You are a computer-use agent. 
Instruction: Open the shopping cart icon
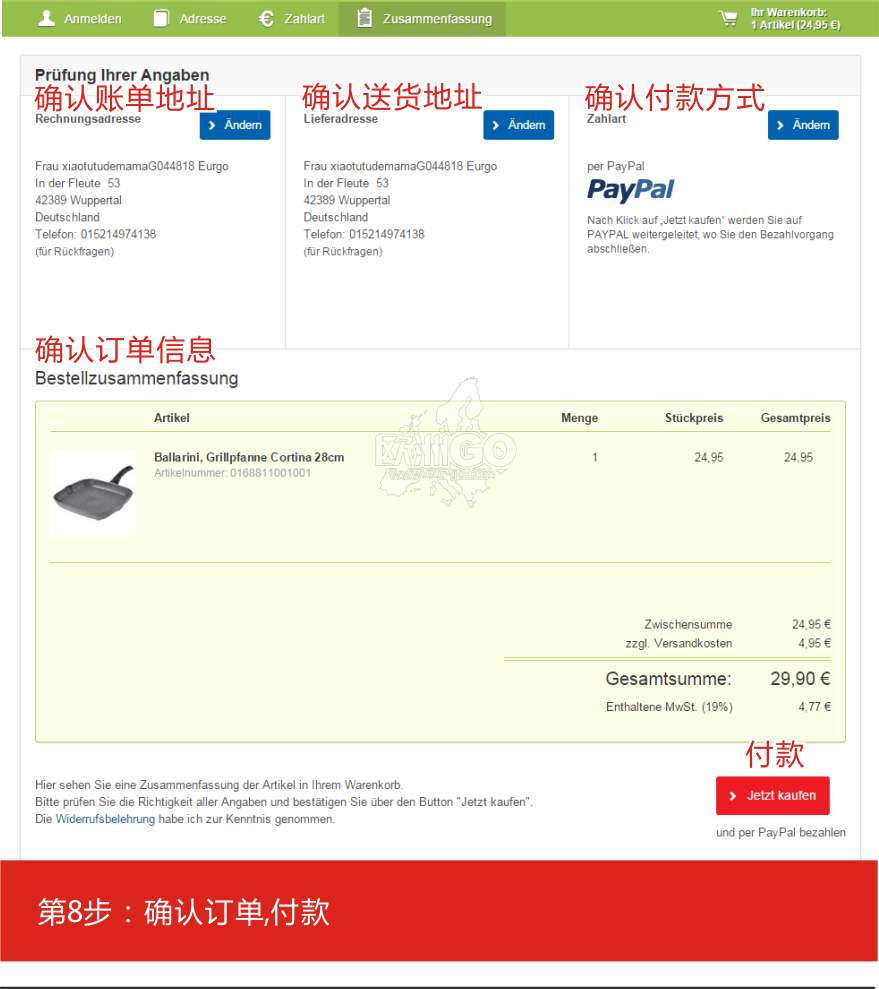point(728,19)
